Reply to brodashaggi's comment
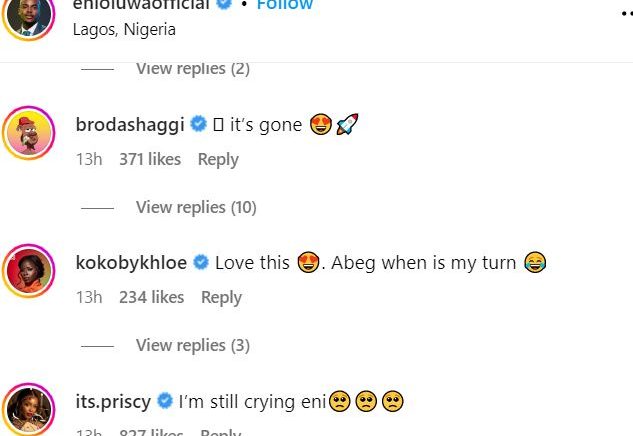This screenshot has height=436, width=633. click(218, 159)
